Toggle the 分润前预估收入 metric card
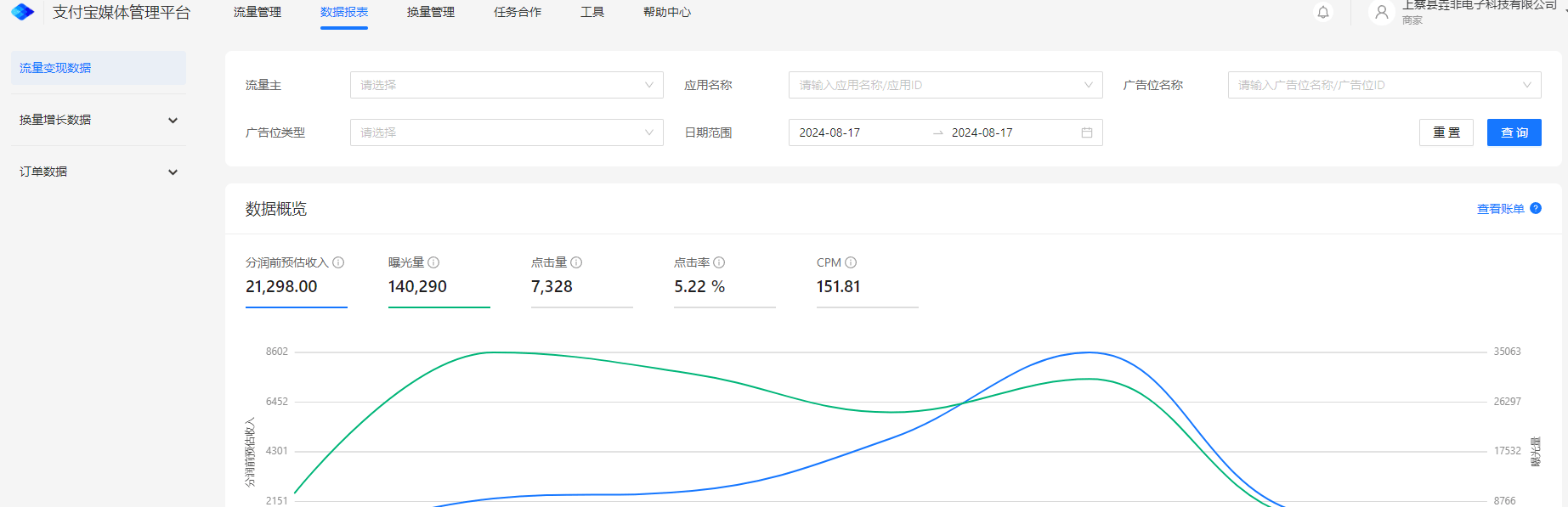The image size is (1568, 507). 296,278
